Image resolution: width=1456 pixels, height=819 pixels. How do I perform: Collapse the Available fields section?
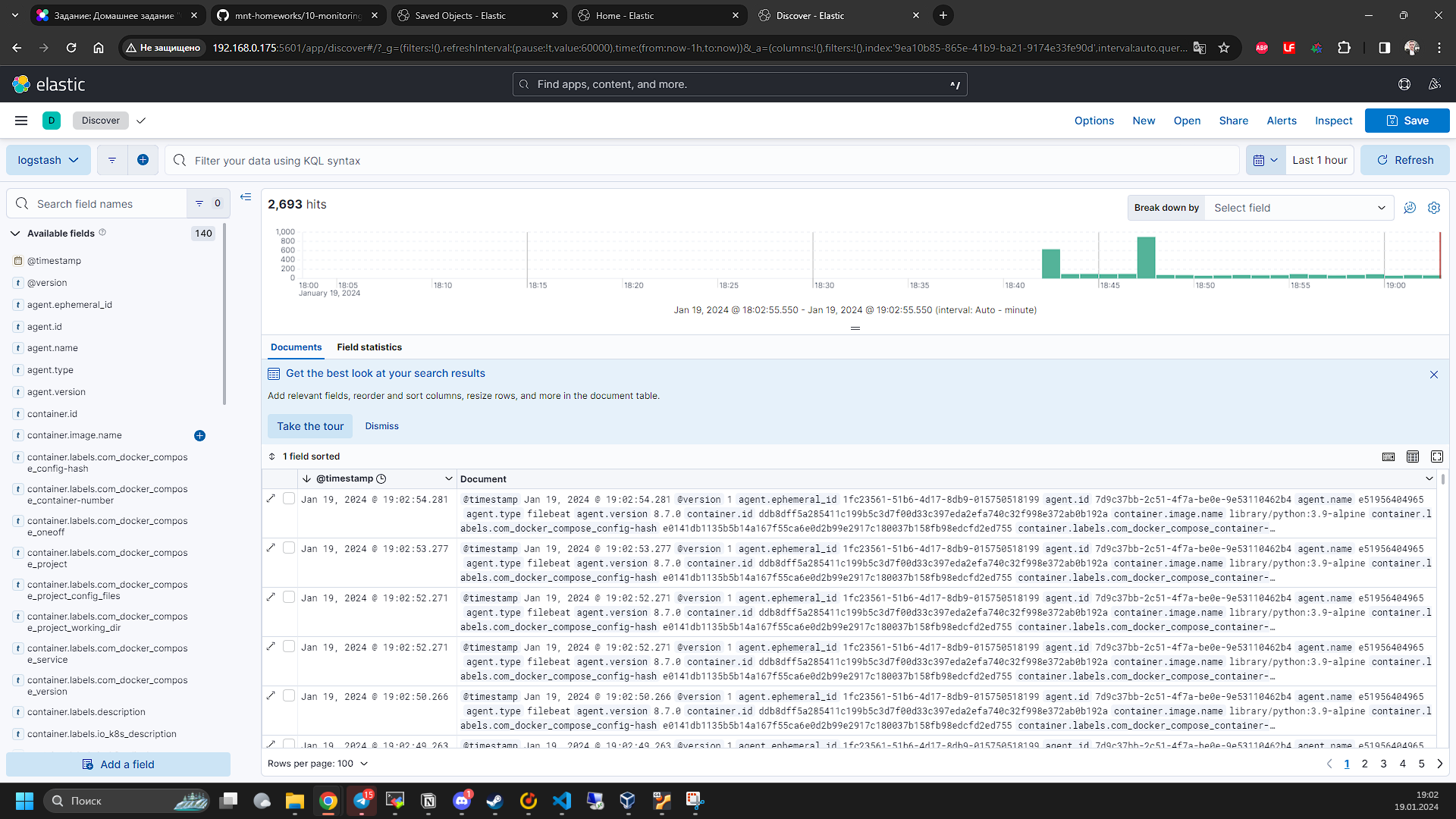pos(15,234)
